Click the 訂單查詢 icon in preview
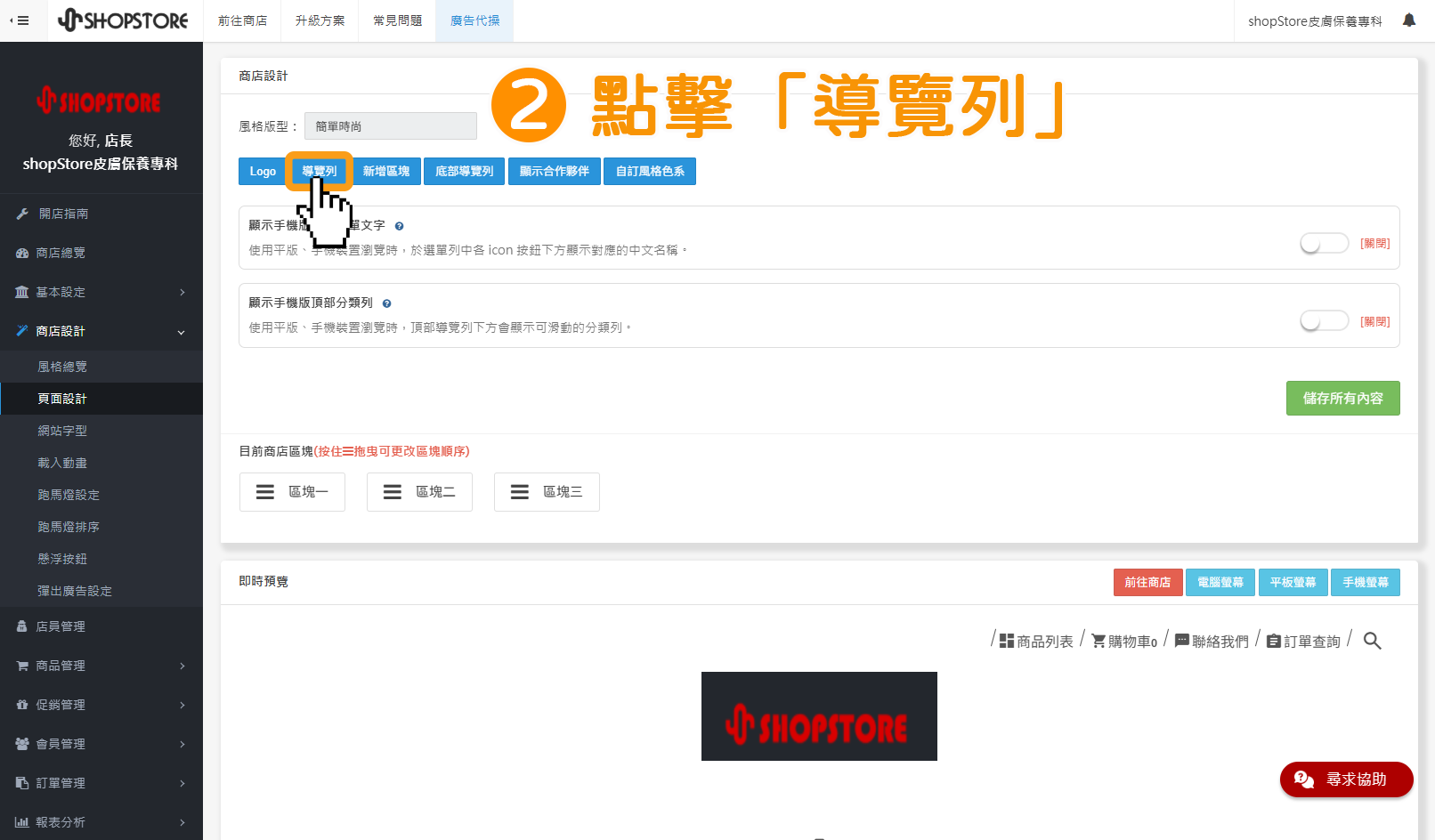The height and width of the screenshot is (840, 1435). coord(1274,641)
